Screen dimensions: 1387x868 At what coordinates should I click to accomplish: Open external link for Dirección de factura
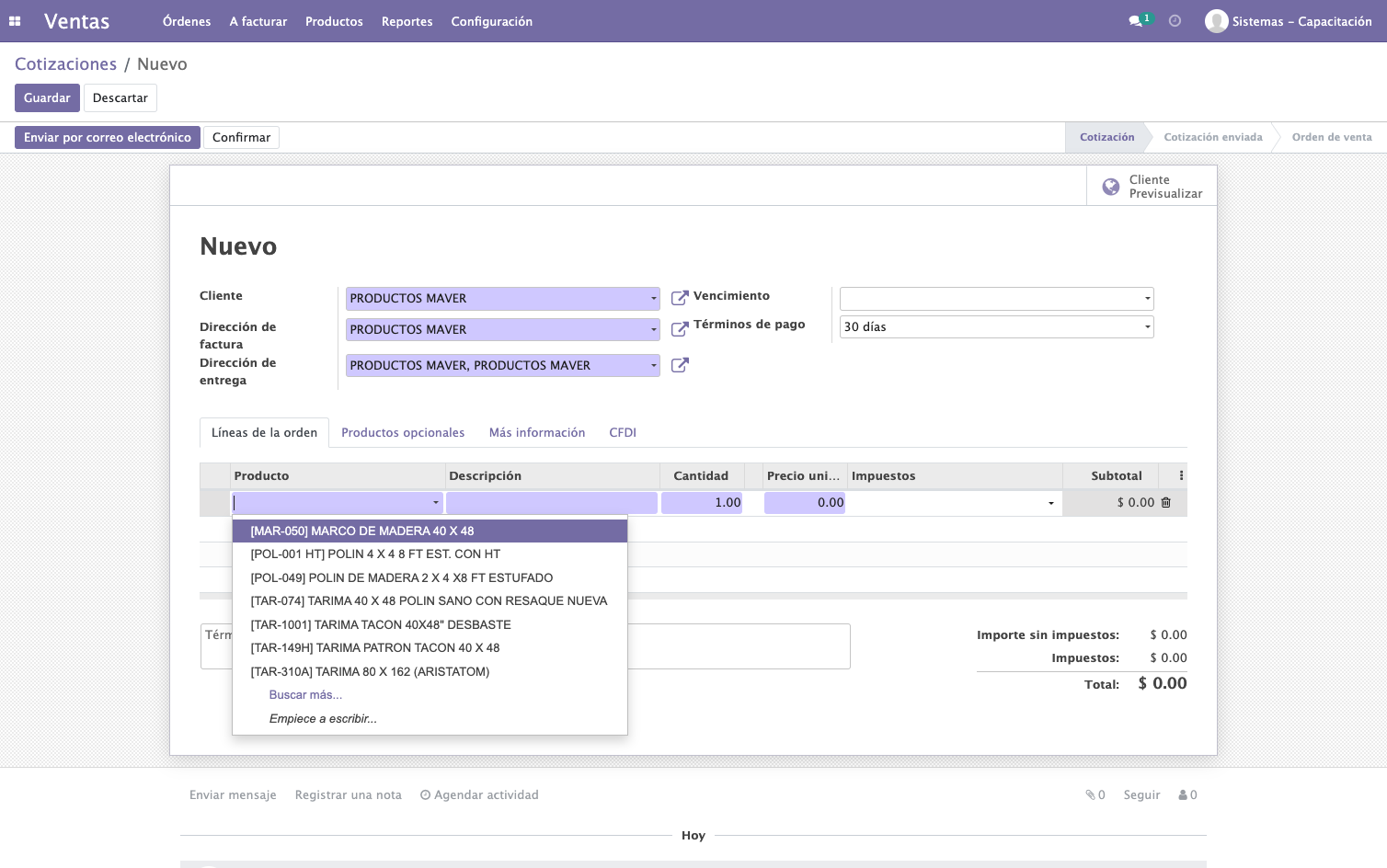680,329
